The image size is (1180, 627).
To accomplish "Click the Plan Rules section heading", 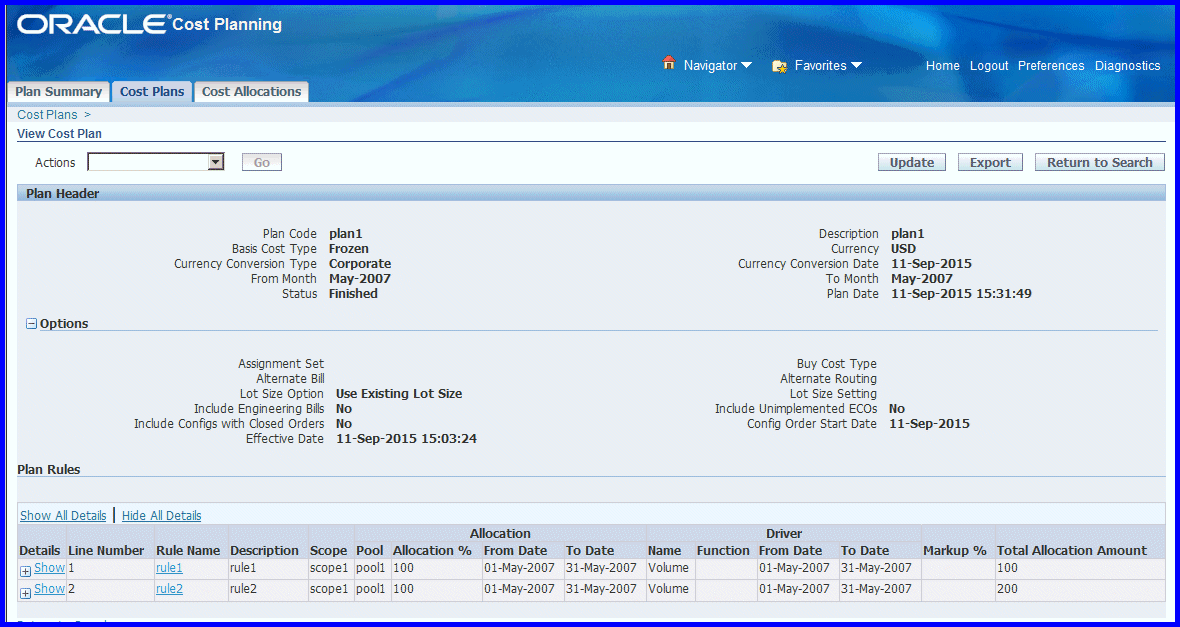I will tap(49, 469).
